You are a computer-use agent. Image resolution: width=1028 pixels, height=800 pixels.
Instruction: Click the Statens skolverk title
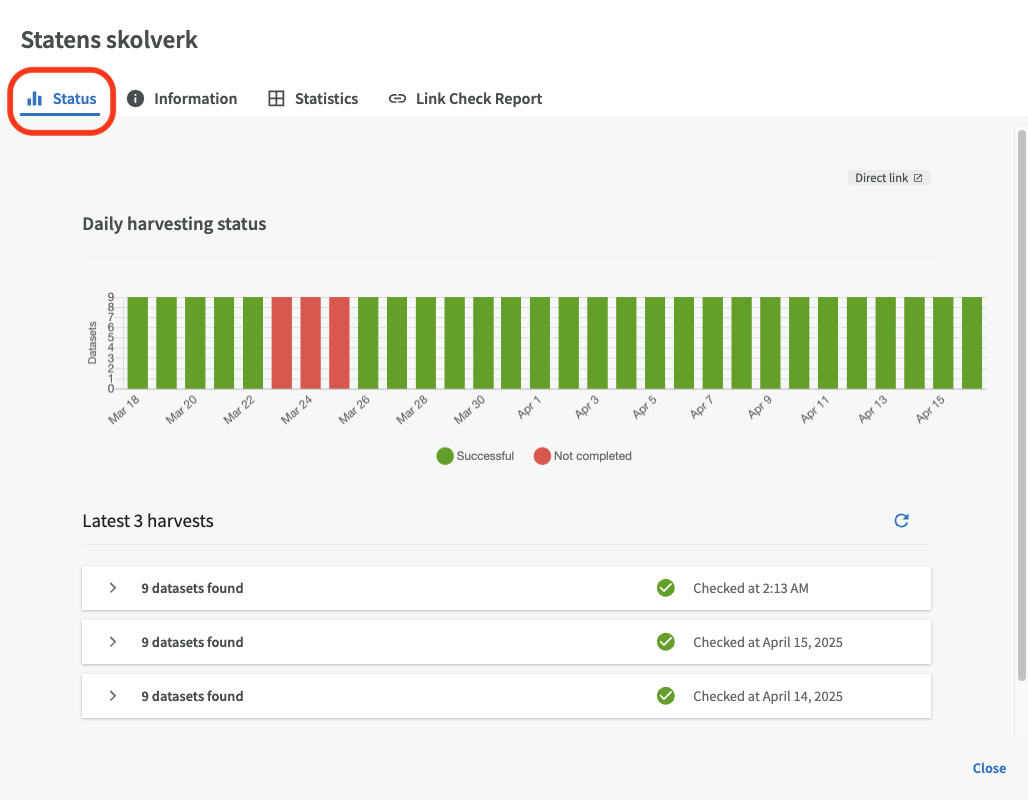109,39
